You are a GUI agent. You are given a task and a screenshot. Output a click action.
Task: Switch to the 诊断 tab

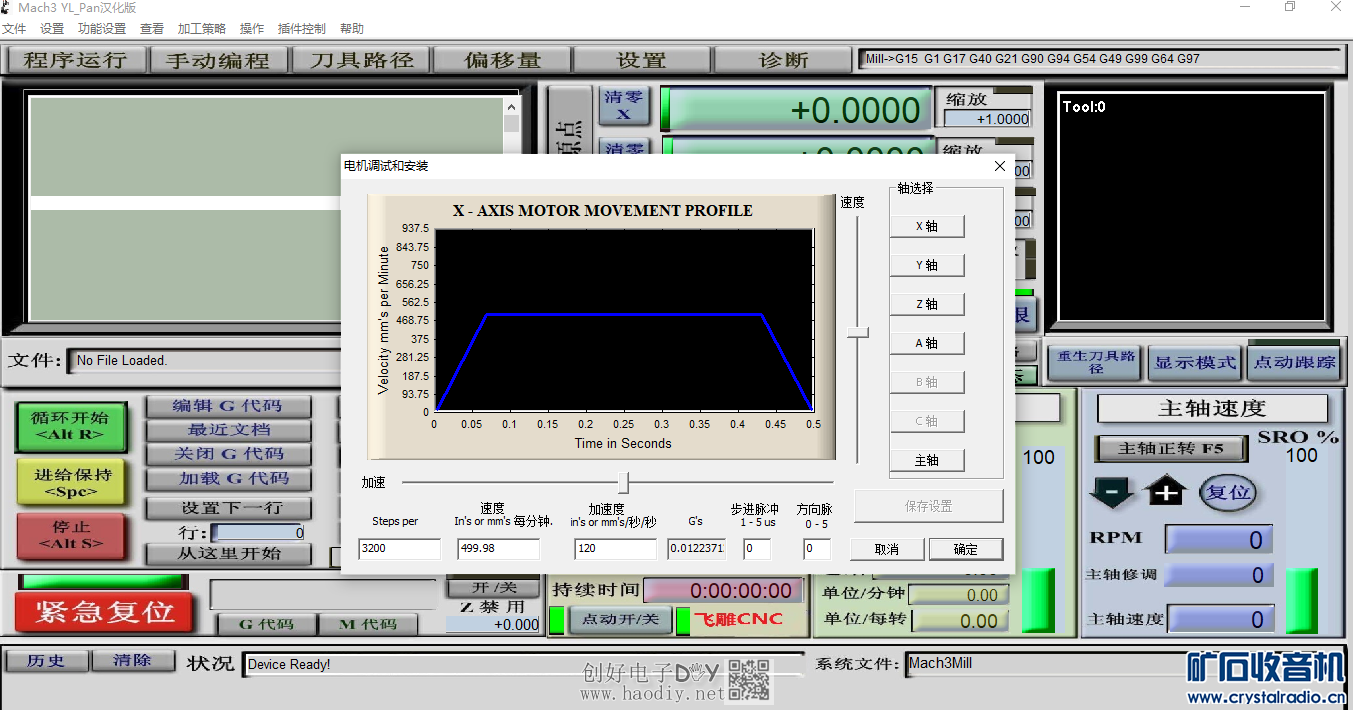click(784, 60)
